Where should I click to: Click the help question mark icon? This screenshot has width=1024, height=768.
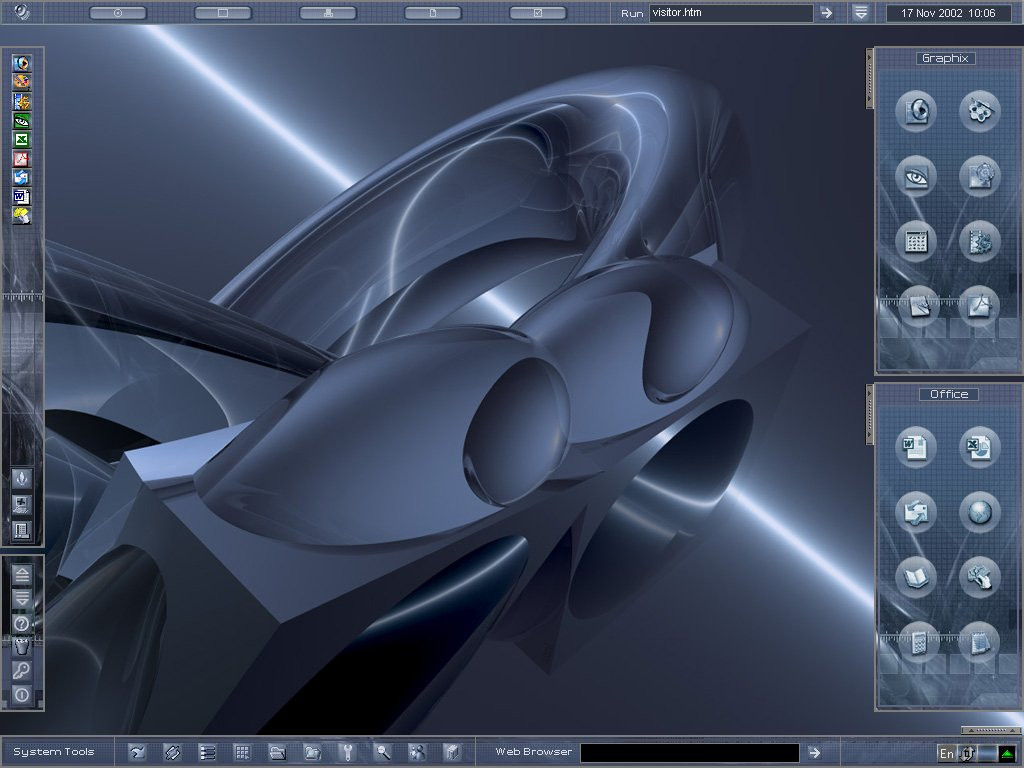click(22, 624)
